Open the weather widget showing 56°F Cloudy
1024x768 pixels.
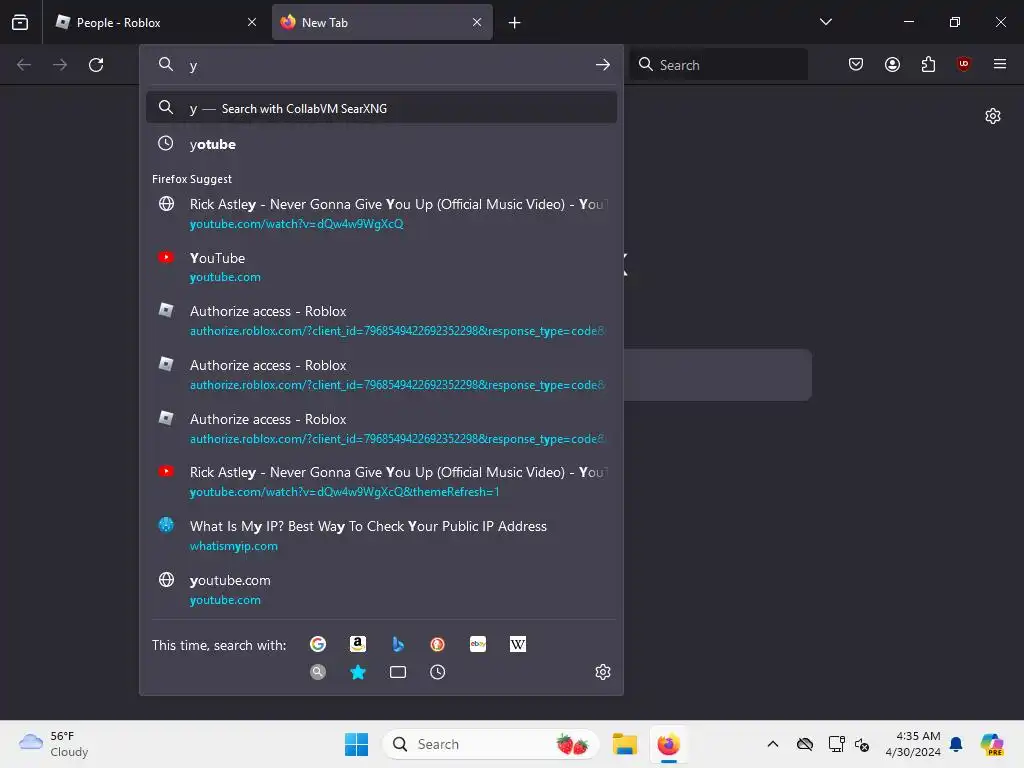[x=54, y=744]
